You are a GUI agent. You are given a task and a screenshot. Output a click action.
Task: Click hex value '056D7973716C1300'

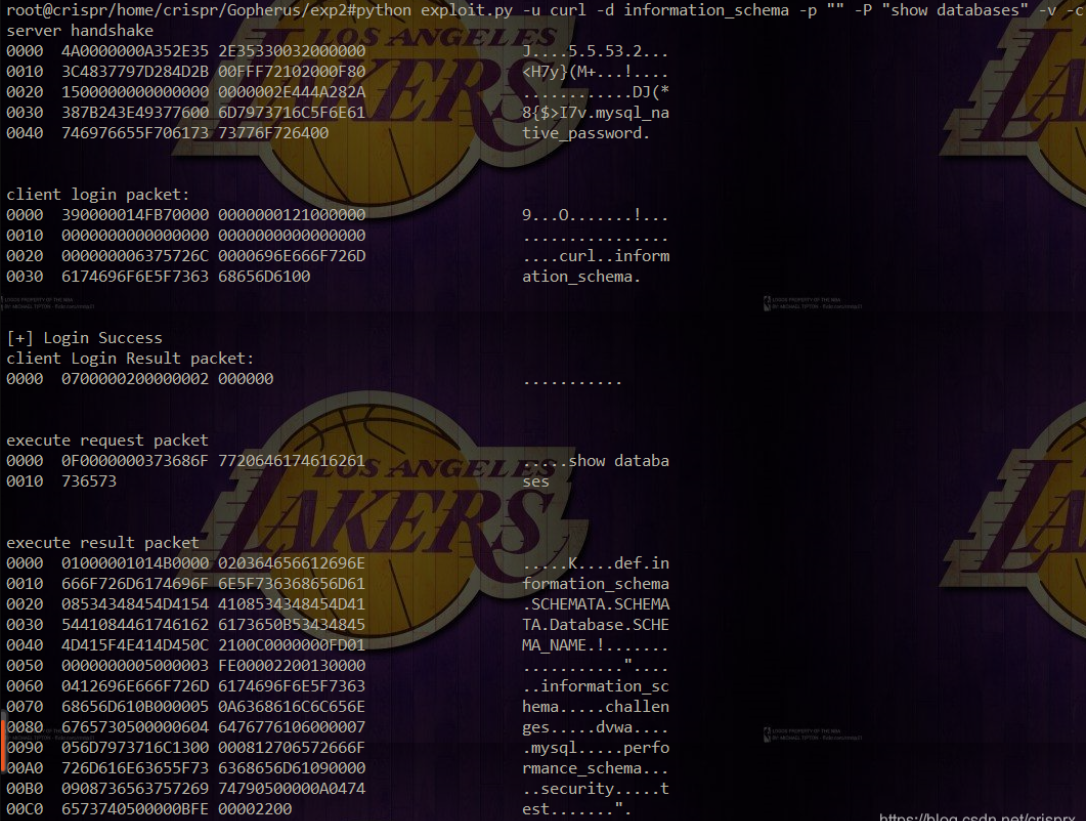tap(135, 748)
